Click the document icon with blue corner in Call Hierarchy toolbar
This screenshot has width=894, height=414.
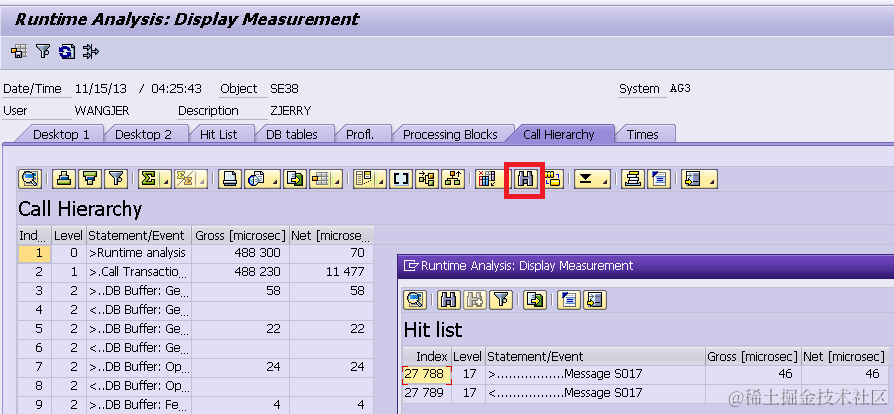pos(659,179)
